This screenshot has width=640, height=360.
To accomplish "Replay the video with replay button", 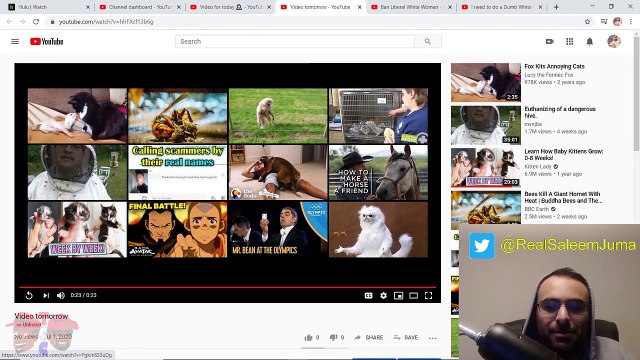I will 29,295.
